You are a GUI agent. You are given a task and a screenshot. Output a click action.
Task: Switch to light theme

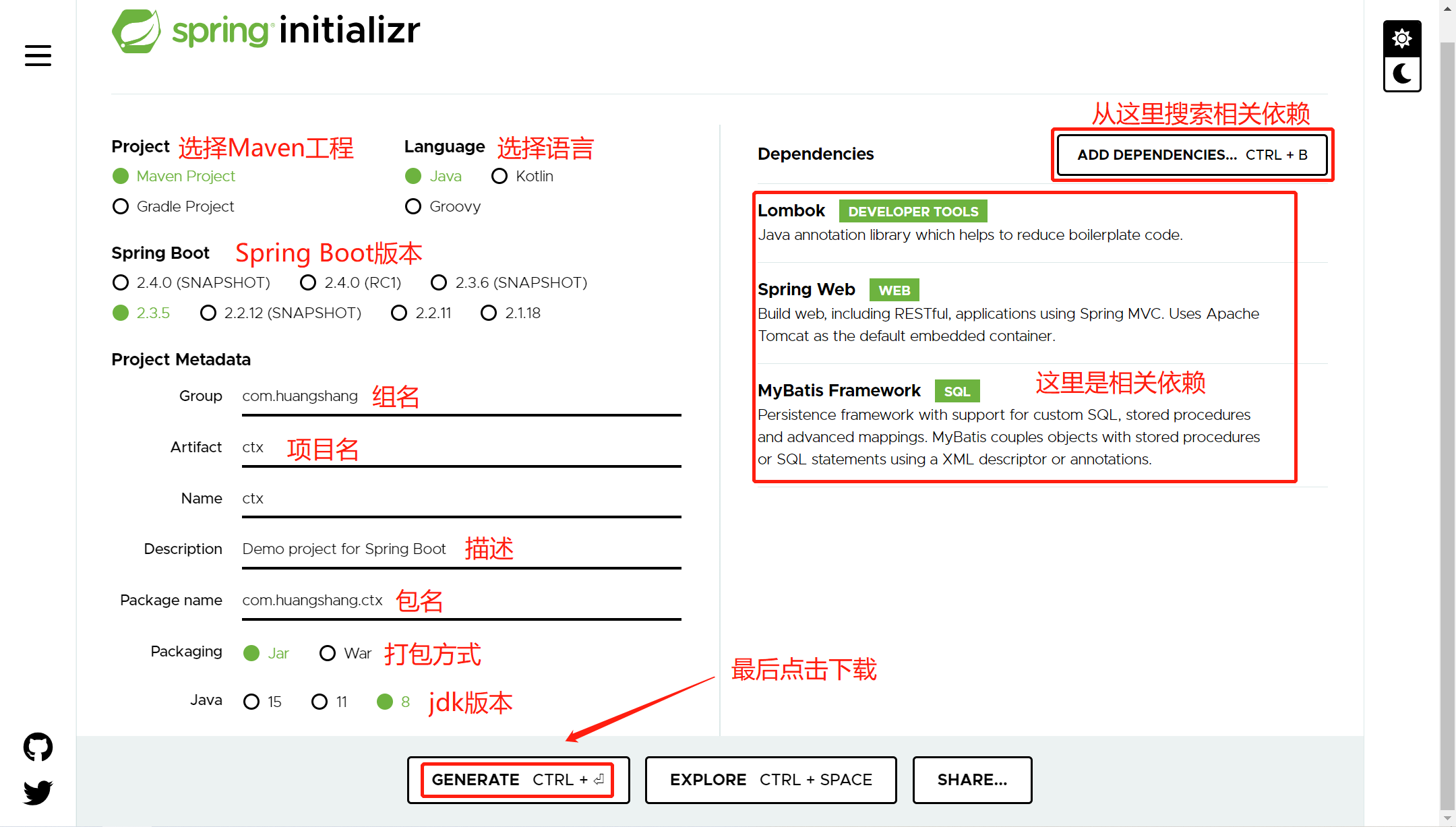pyautogui.click(x=1401, y=38)
